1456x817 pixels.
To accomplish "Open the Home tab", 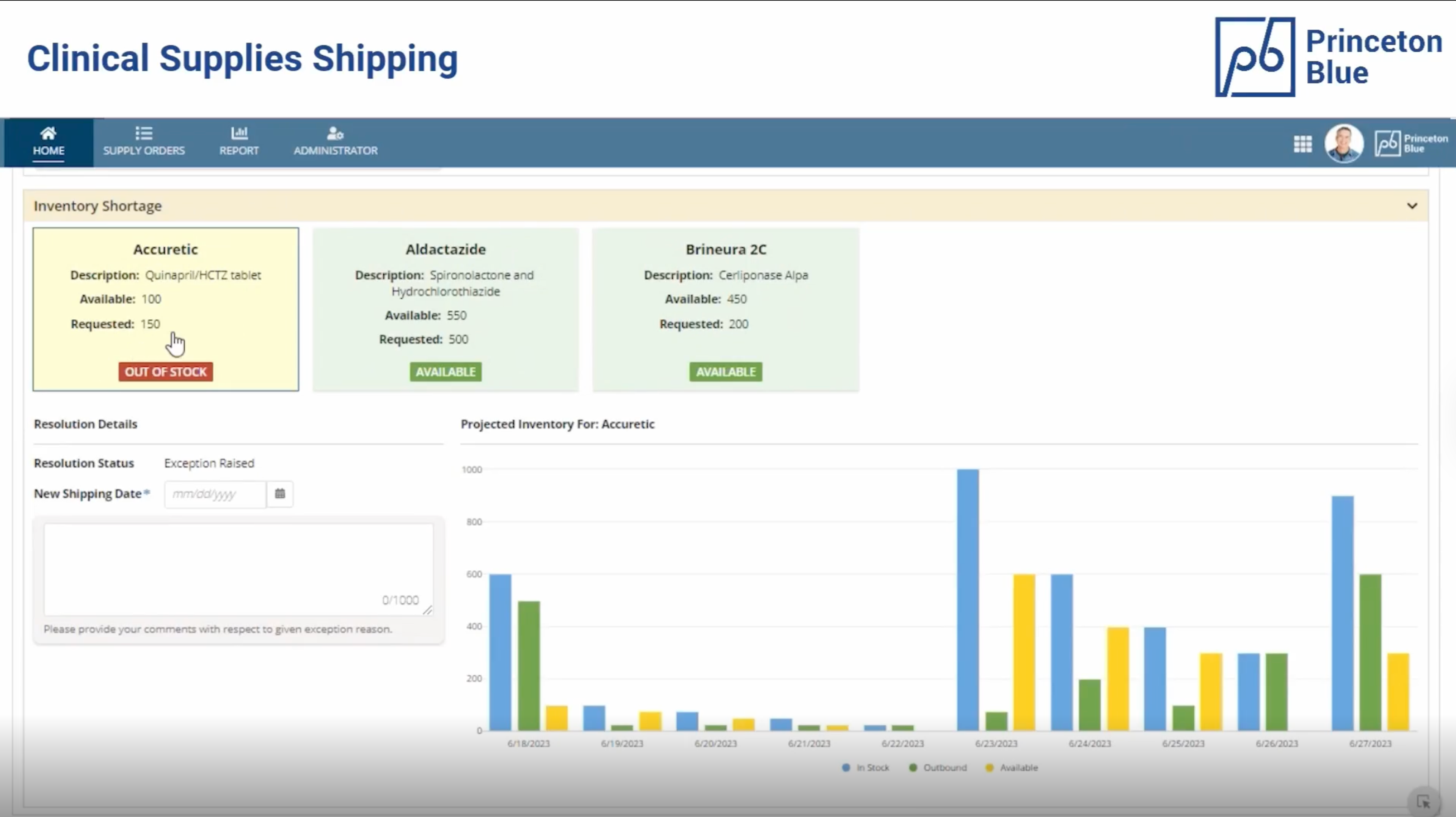I will point(49,142).
